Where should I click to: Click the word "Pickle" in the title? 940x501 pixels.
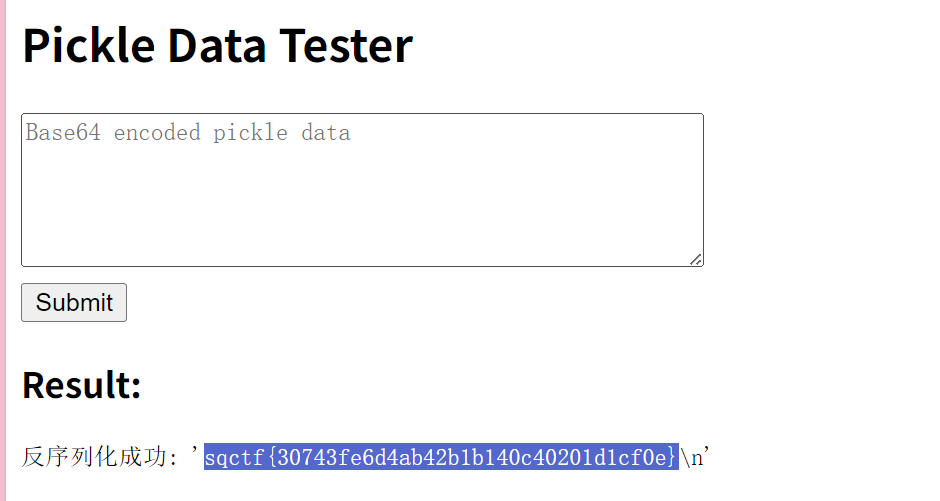tap(88, 45)
